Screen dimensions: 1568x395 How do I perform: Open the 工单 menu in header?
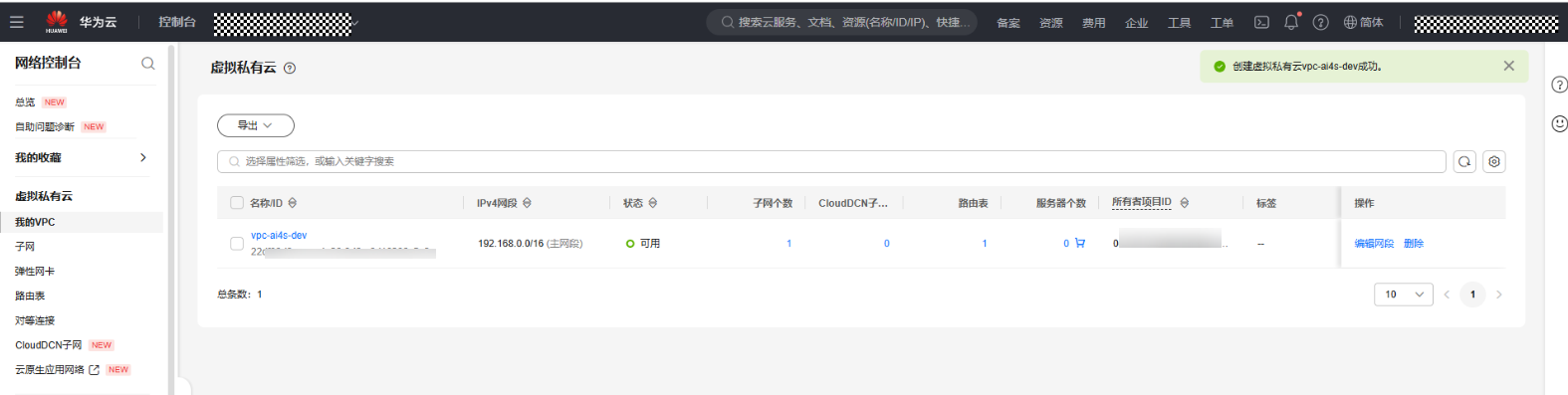(1223, 23)
